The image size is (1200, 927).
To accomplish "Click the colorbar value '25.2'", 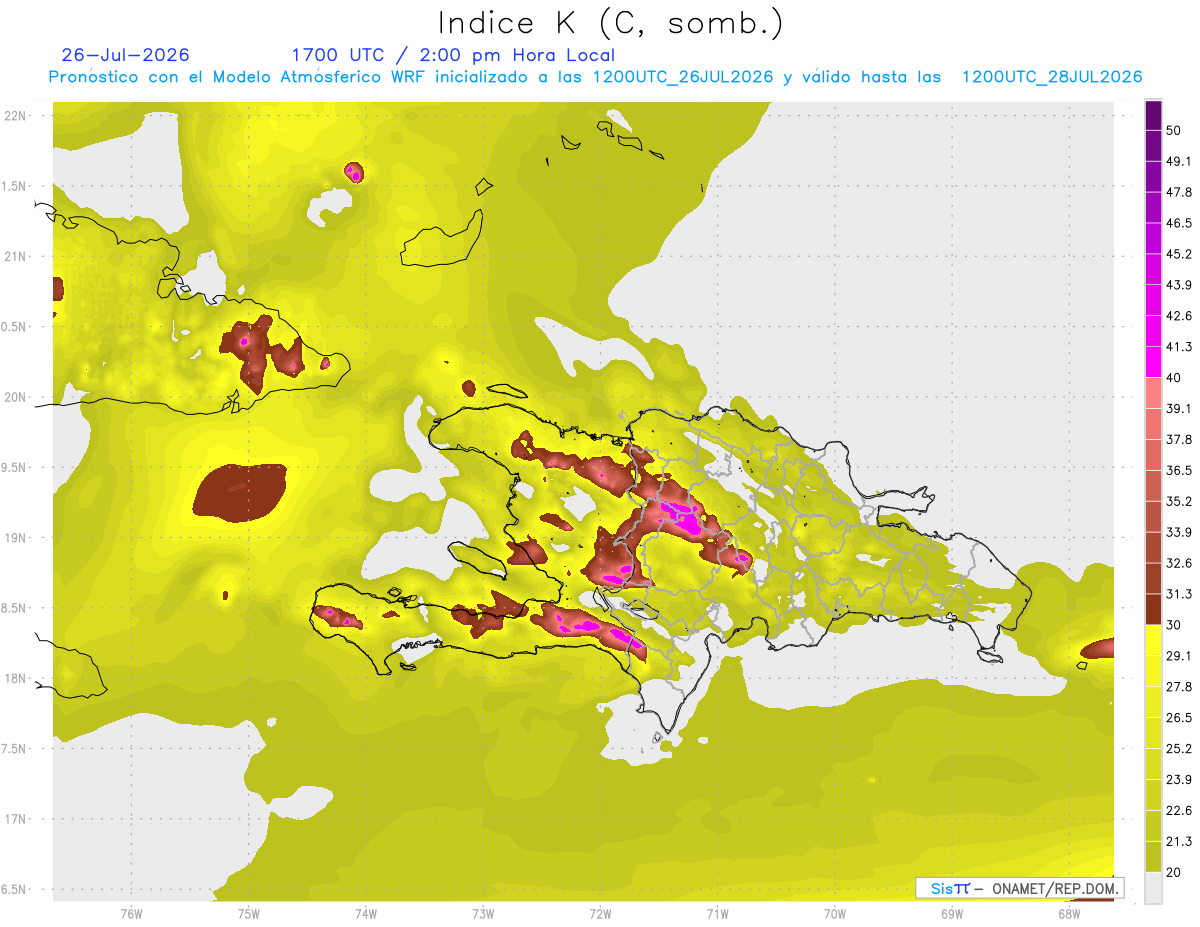I will (x=1179, y=749).
